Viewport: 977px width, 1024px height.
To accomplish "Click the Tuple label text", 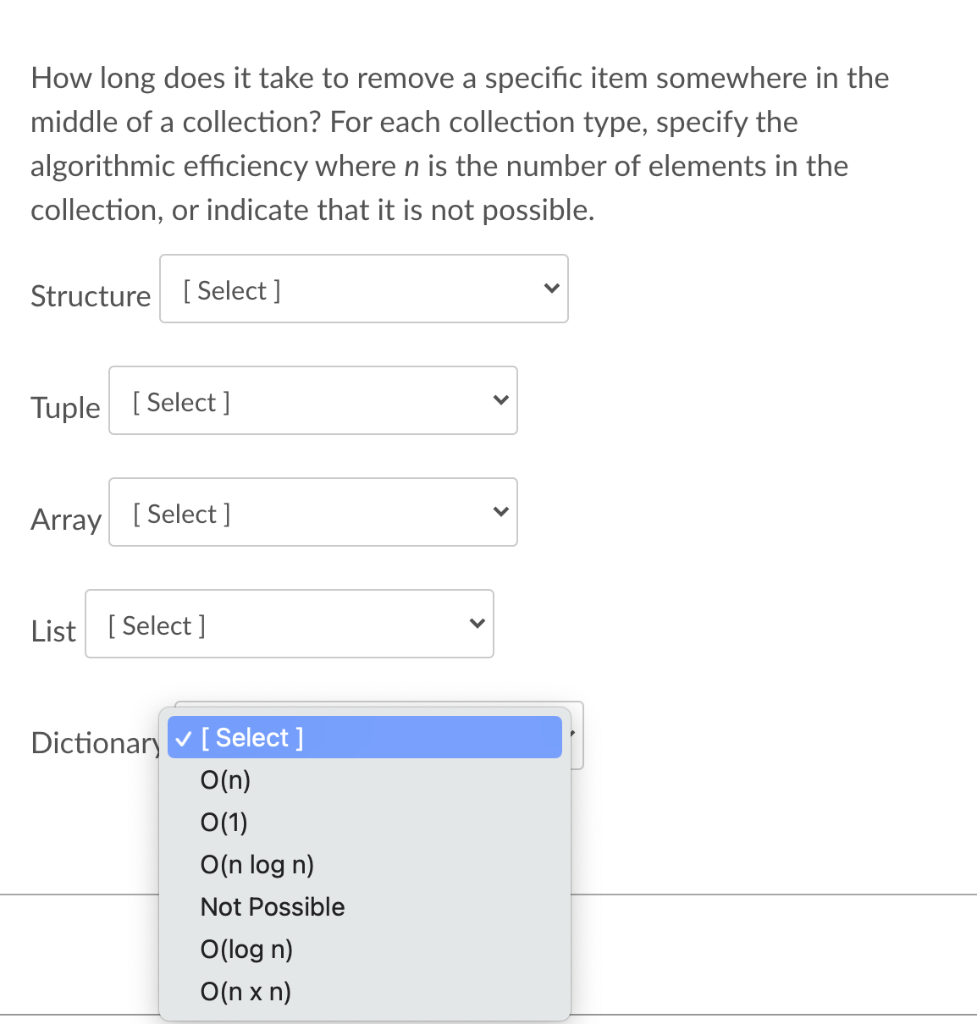I will (64, 408).
